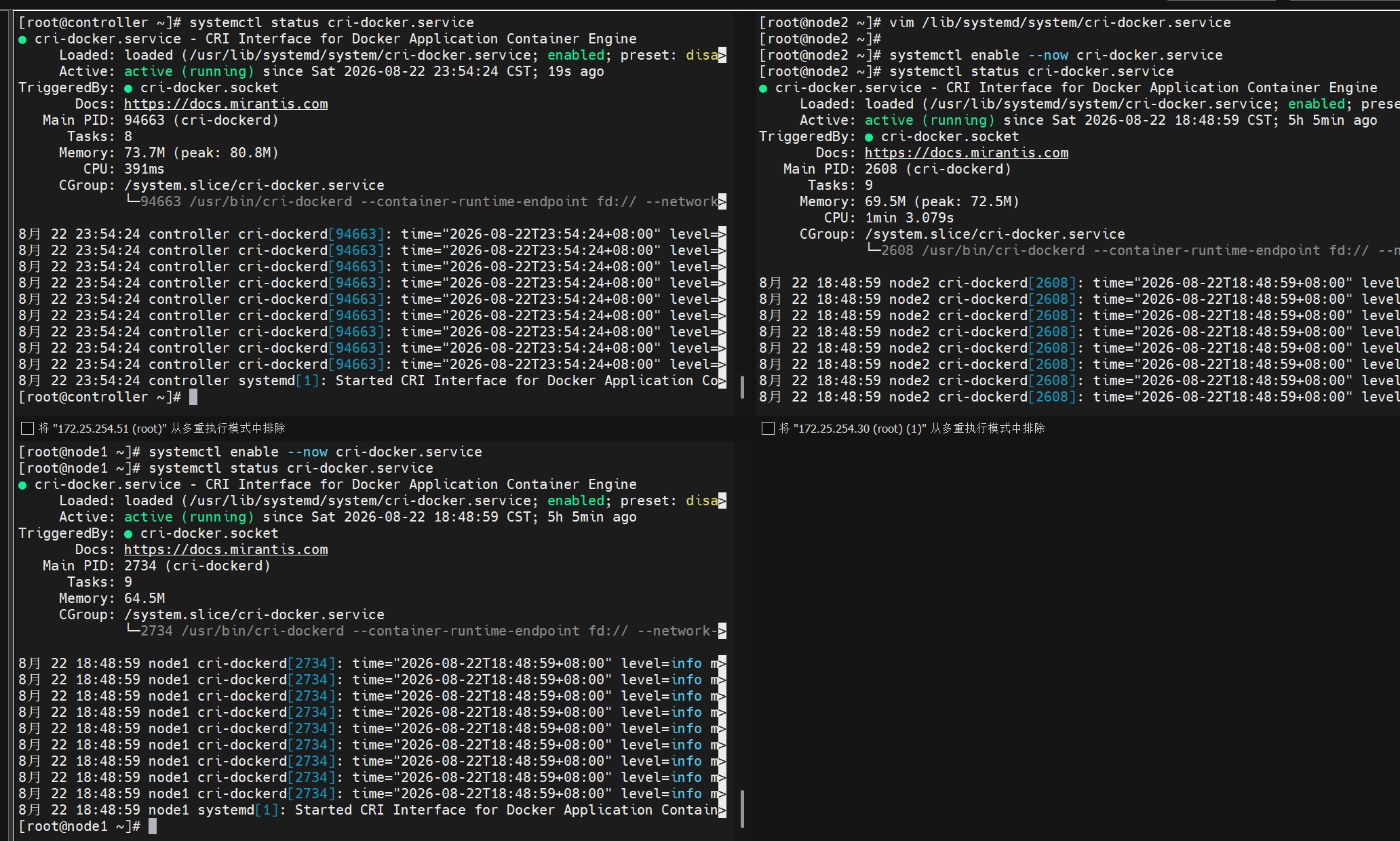Click "Tasks: 8" value in controller pane
1400x841 pixels.
click(x=128, y=136)
